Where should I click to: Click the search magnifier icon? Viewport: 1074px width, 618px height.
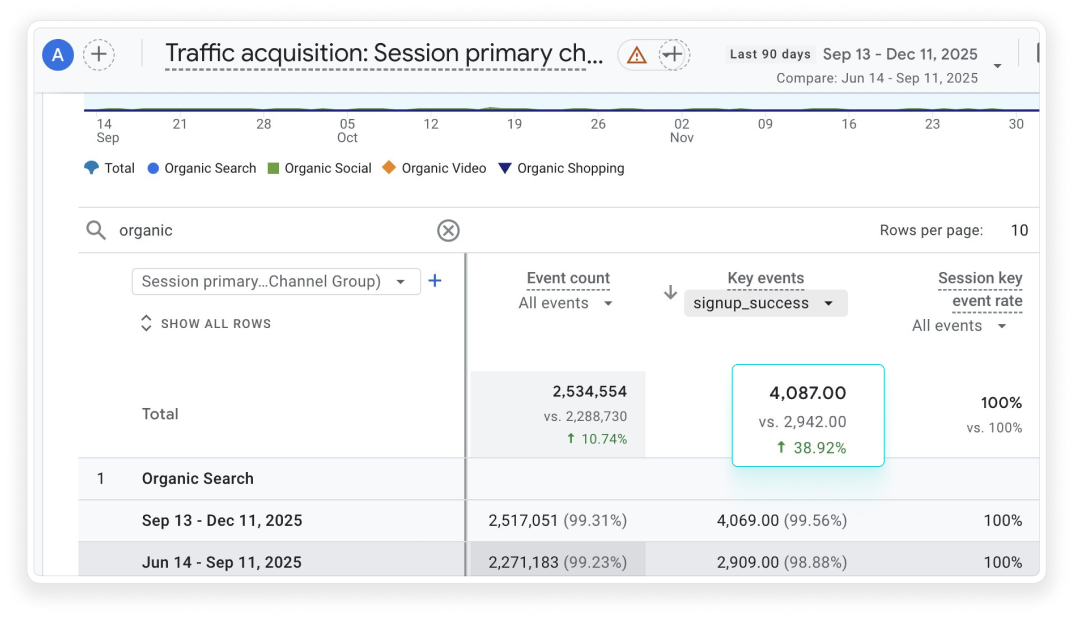(96, 231)
